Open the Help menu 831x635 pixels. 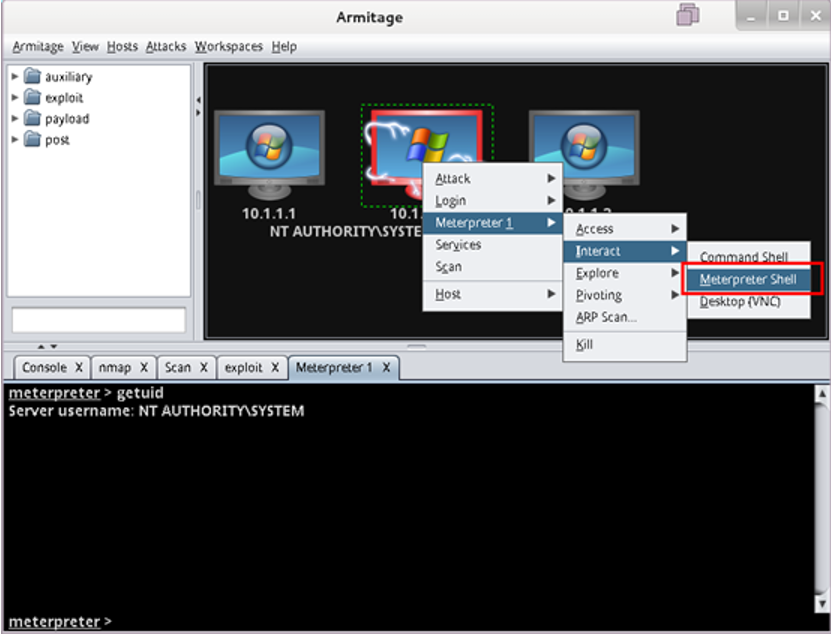(x=284, y=47)
